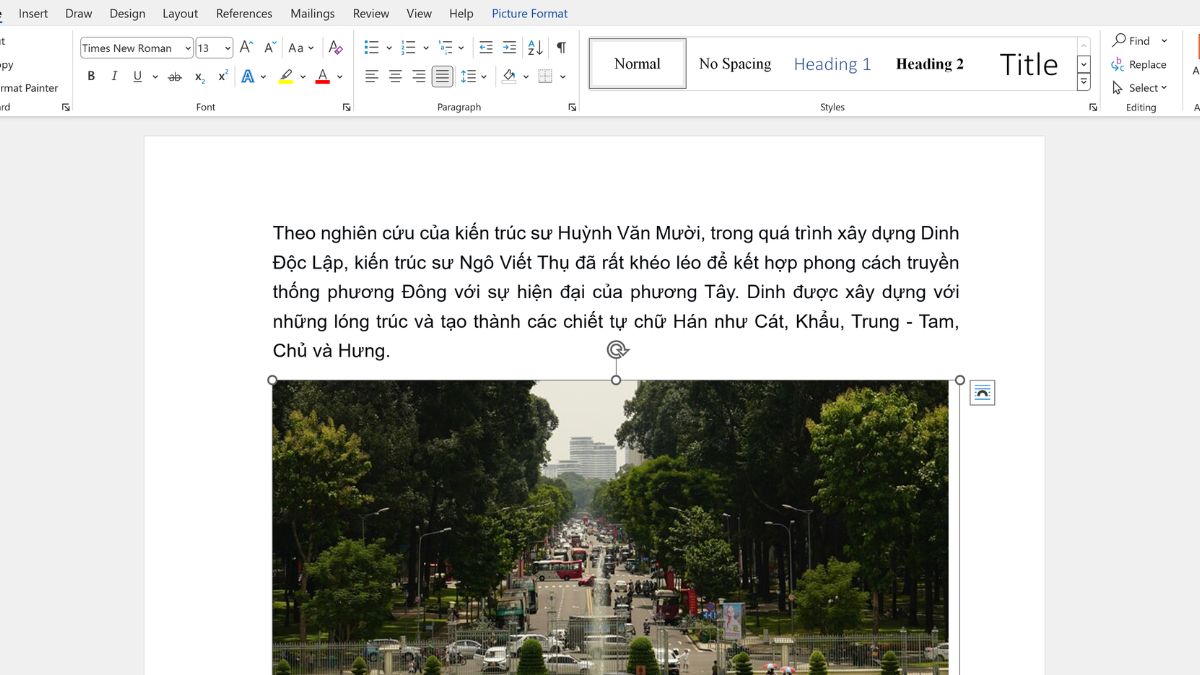
Task: Apply yellow text highlight color
Action: (286, 77)
